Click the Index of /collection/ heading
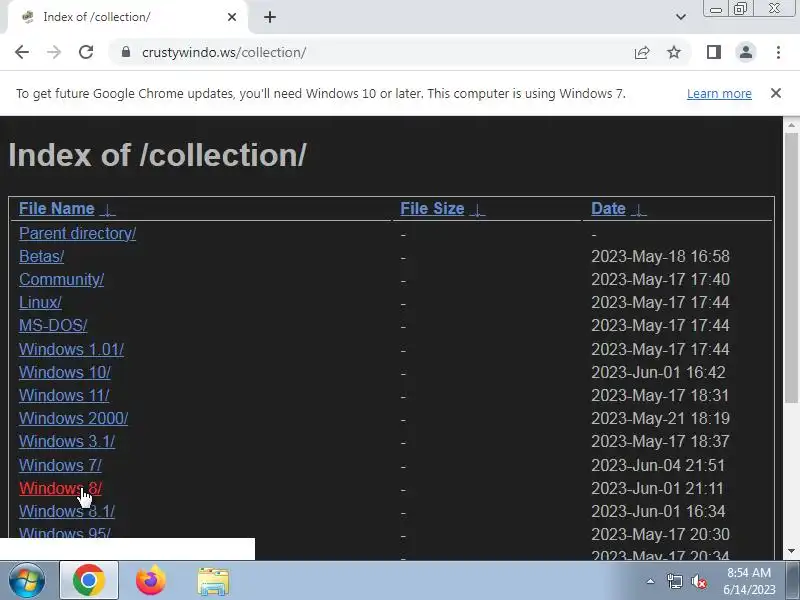800x600 pixels. click(158, 155)
